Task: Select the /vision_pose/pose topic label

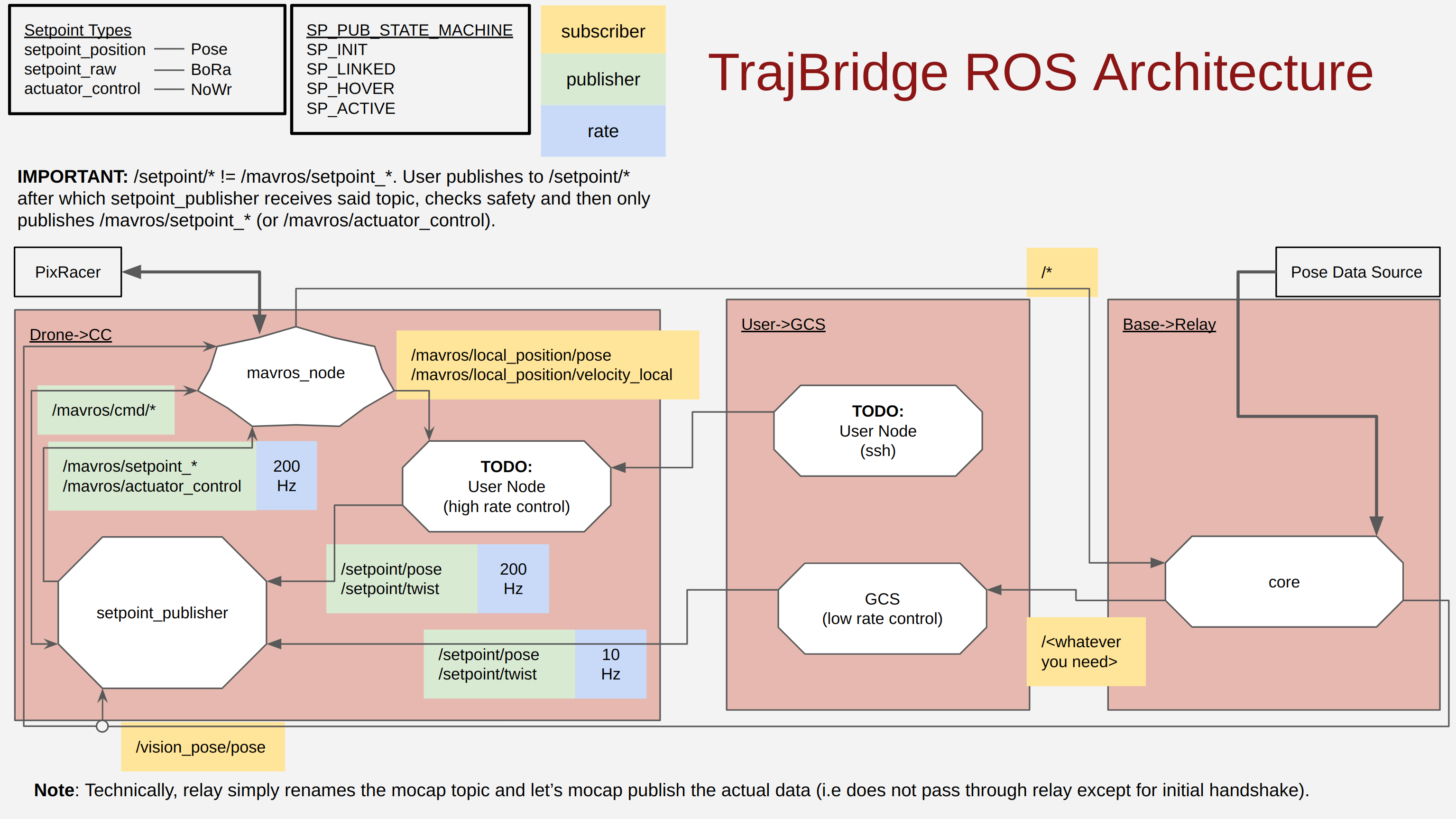Action: (x=201, y=747)
